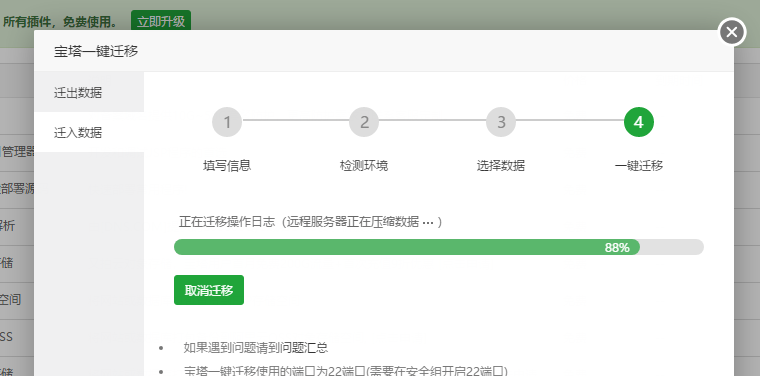Select the 迁入数据 tab
Viewport: 760px width, 376px height.
[89, 132]
